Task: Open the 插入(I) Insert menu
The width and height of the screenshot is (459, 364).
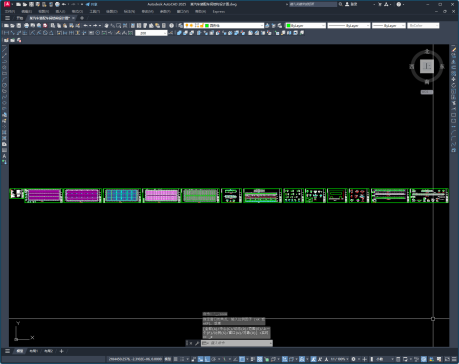Action: (x=60, y=11)
